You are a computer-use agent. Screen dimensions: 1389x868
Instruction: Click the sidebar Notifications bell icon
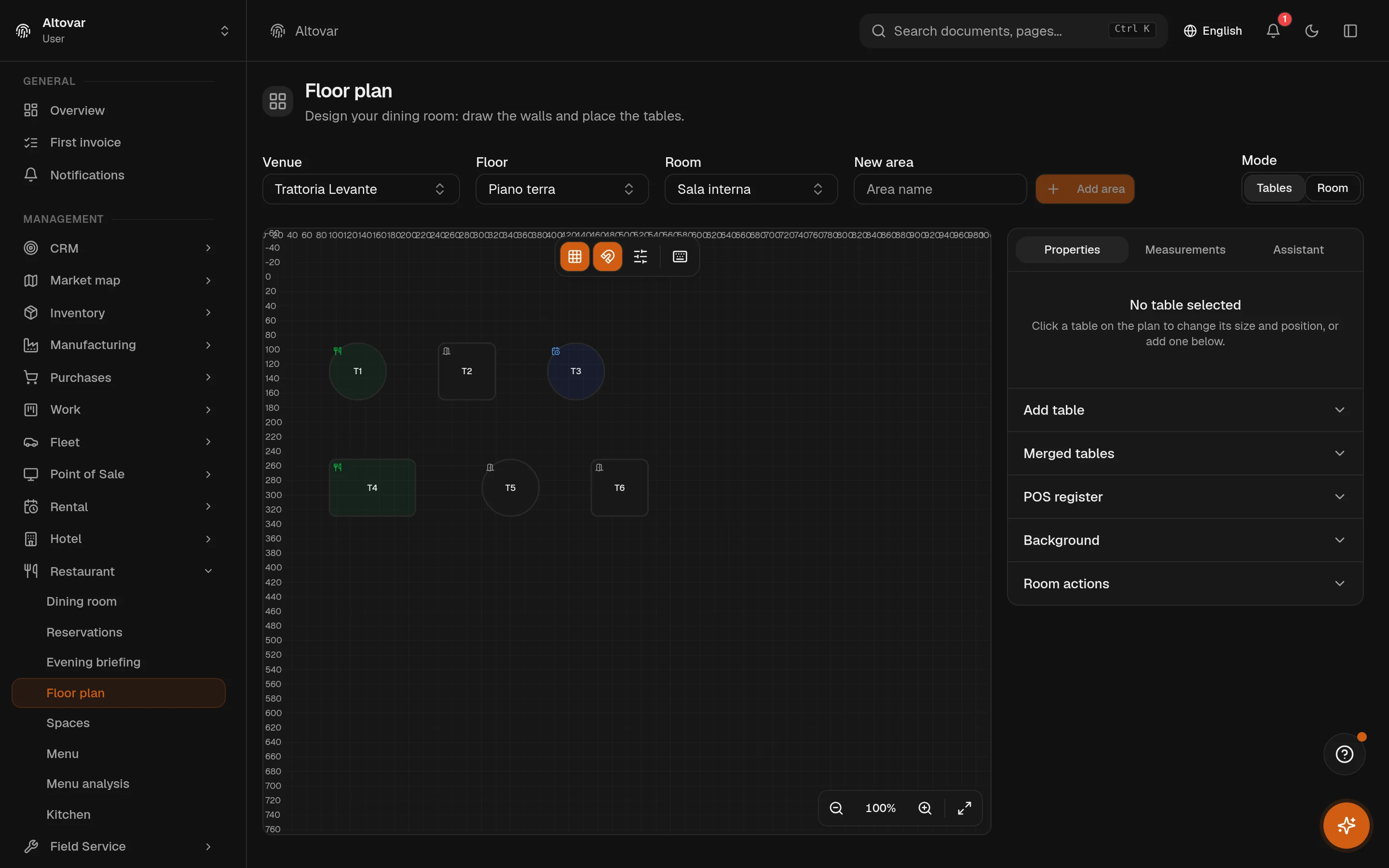coord(31,175)
